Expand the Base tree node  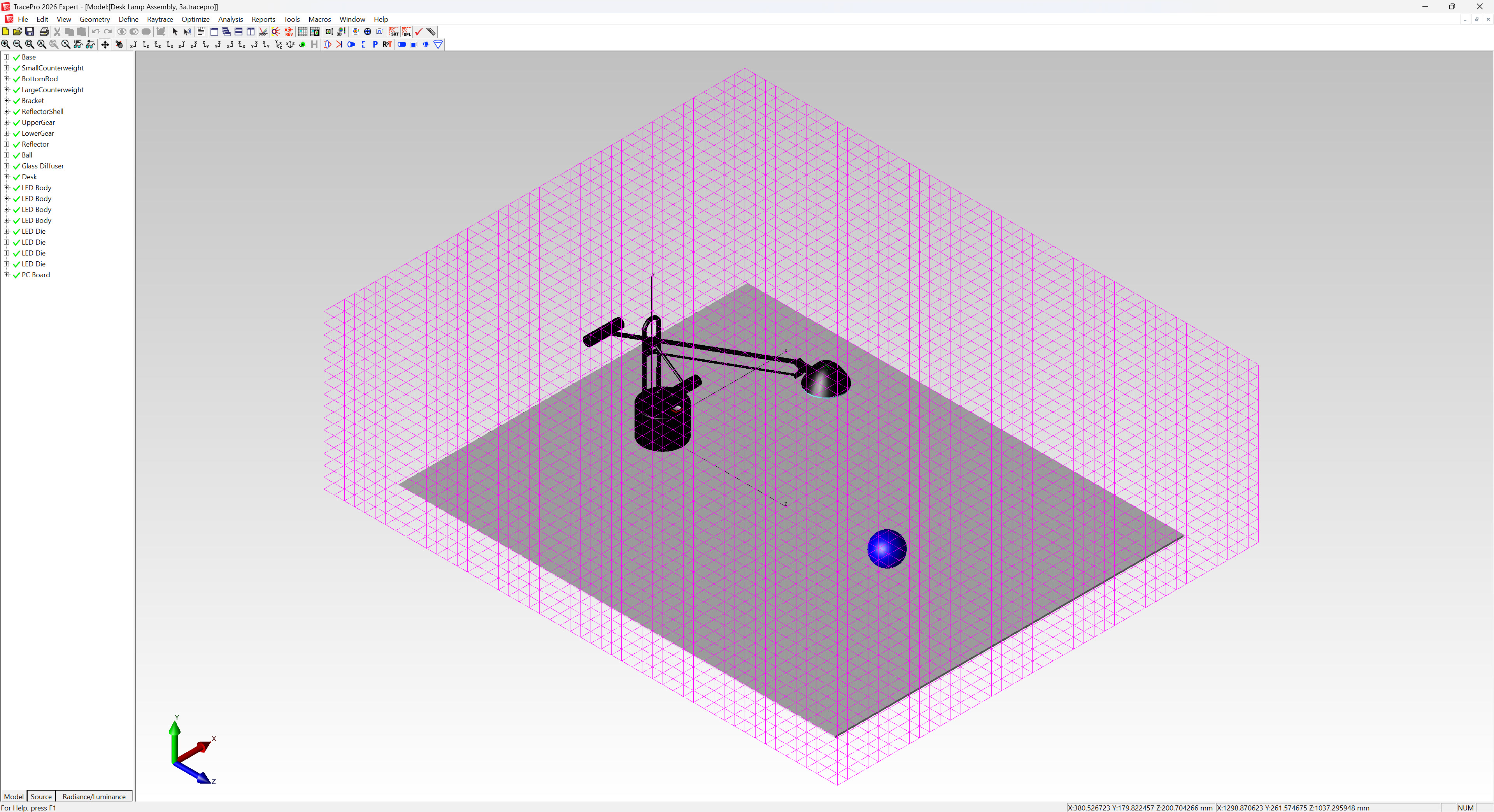(6, 57)
